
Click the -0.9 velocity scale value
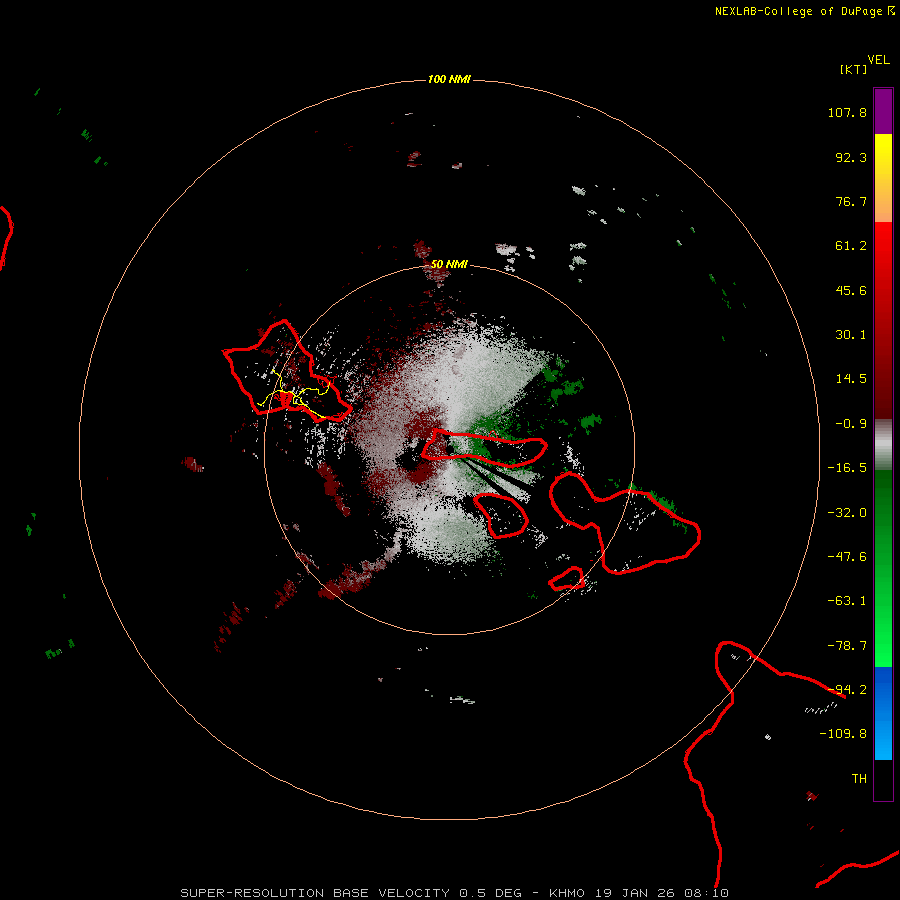pyautogui.click(x=851, y=424)
